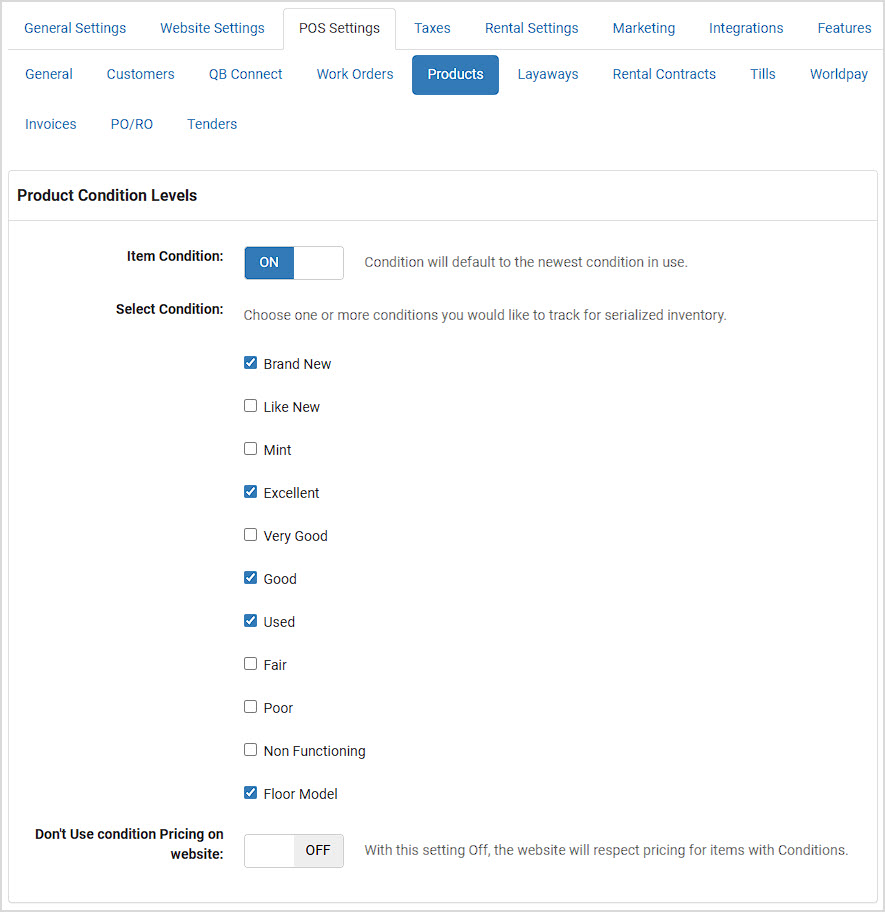Image resolution: width=885 pixels, height=912 pixels.
Task: Select the Worldpay sub-tab
Action: [838, 74]
